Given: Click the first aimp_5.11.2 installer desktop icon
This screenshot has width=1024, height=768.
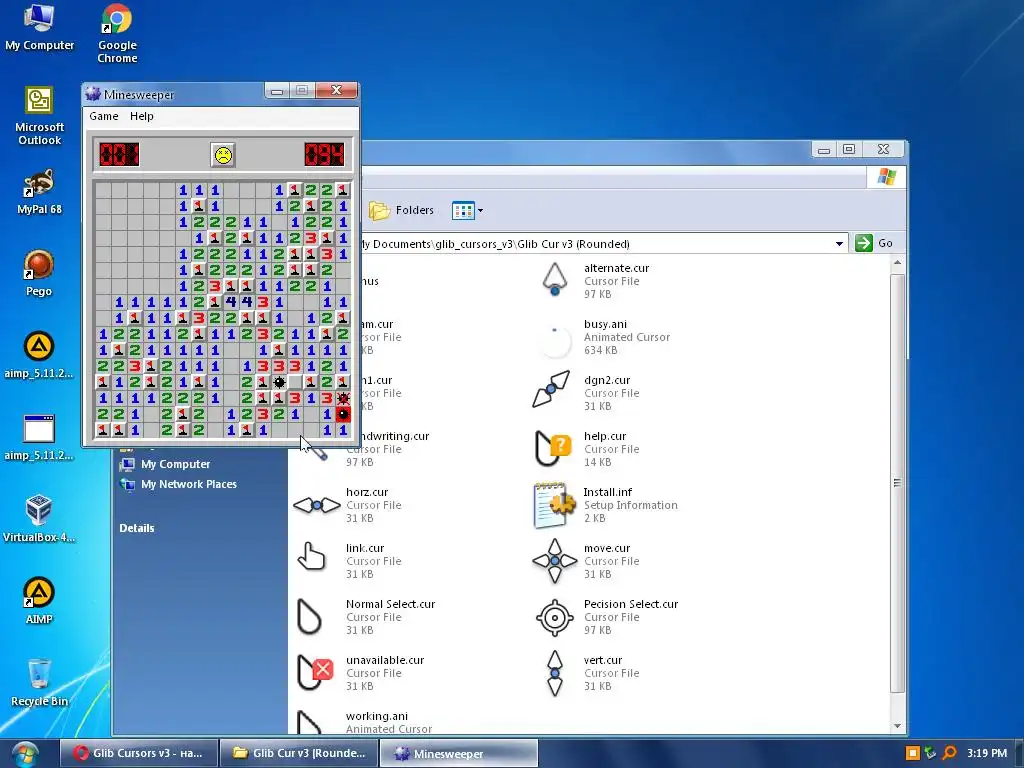Looking at the screenshot, I should (39, 355).
